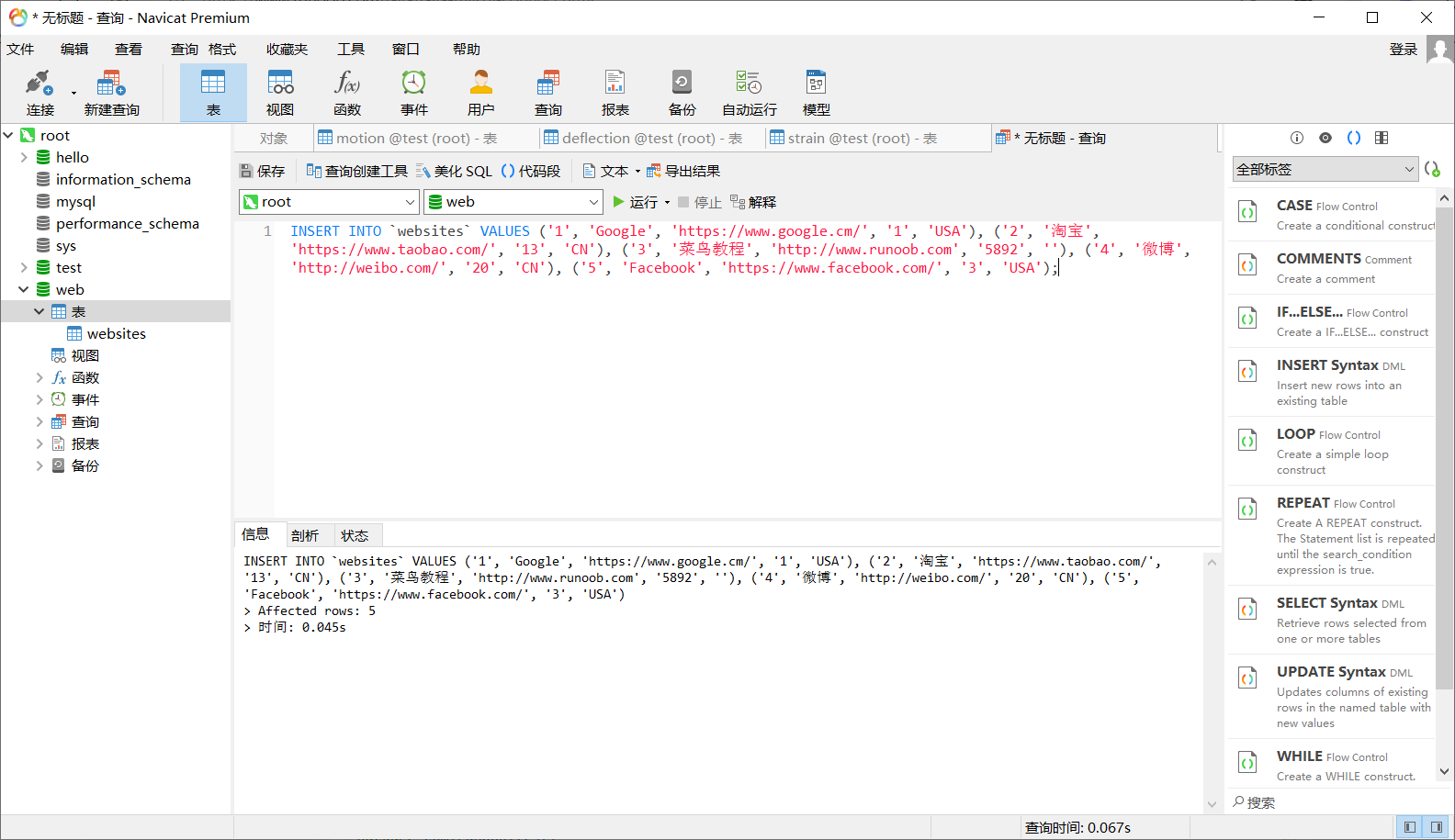Click the info icon in right panel

pos(1297,138)
